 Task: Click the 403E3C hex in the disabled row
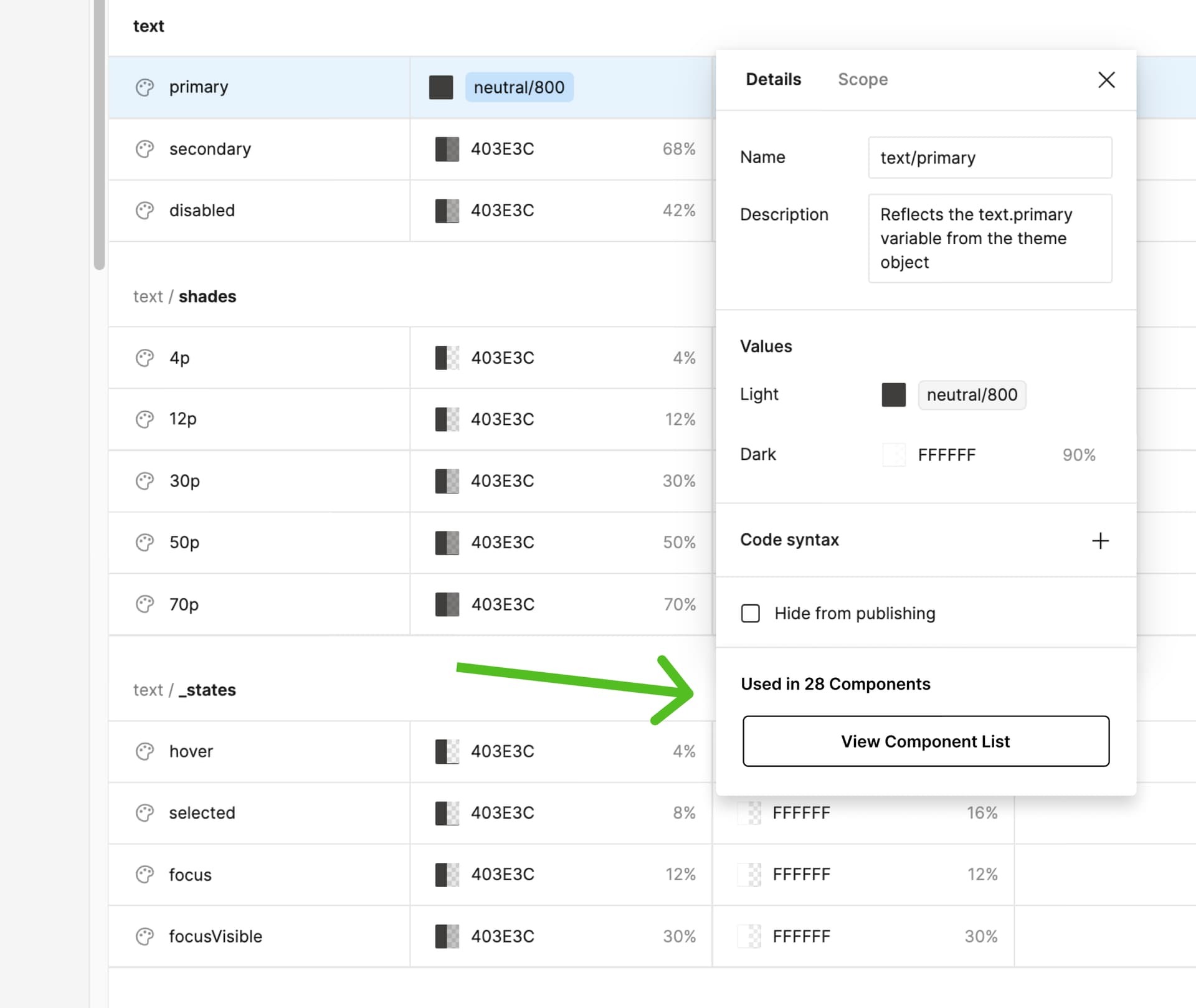click(x=503, y=211)
